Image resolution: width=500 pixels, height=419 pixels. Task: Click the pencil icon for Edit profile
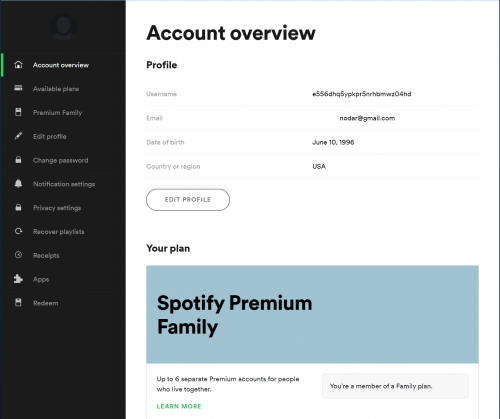point(18,136)
